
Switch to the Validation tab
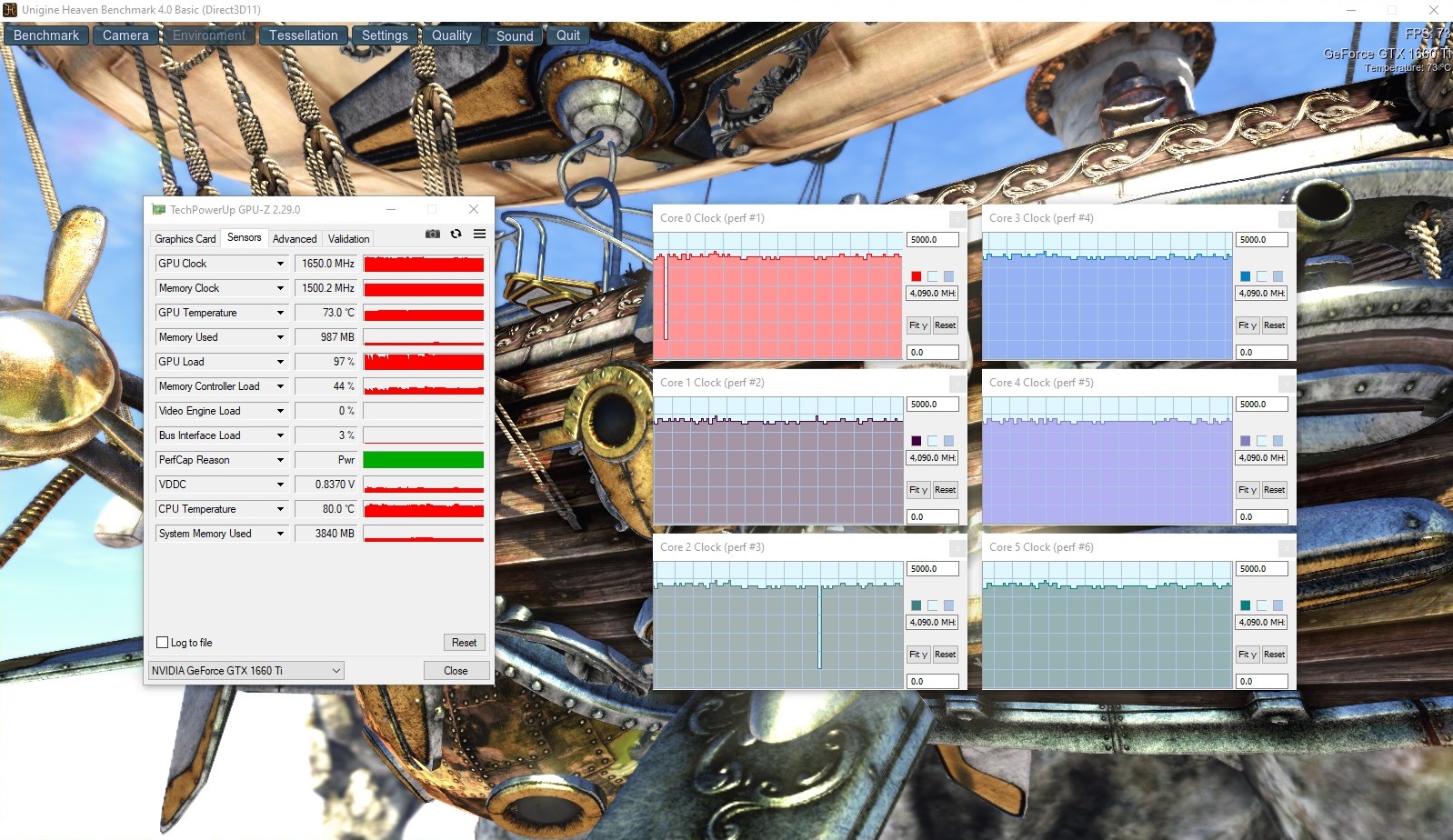[x=349, y=239]
